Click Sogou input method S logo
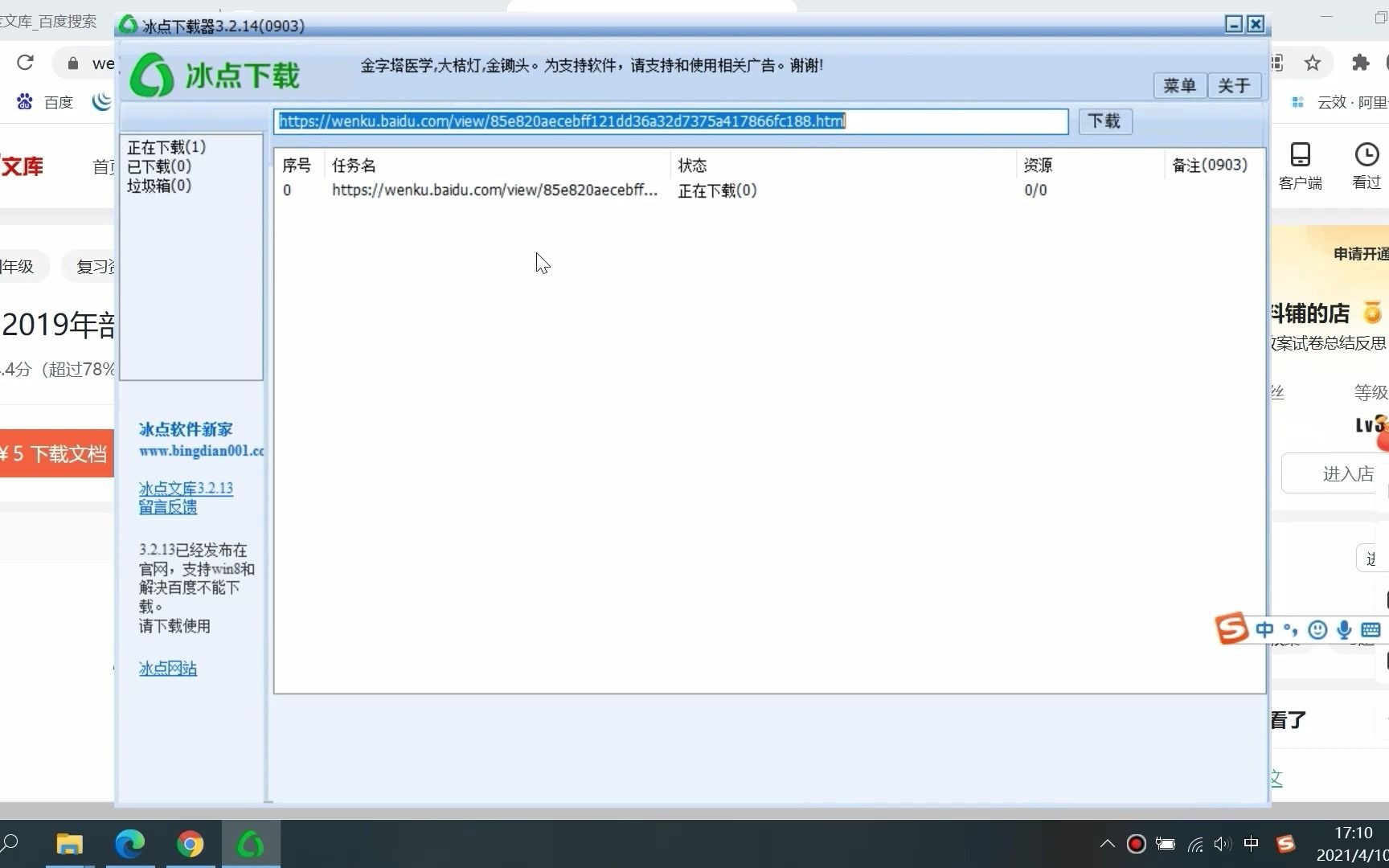 (1231, 628)
